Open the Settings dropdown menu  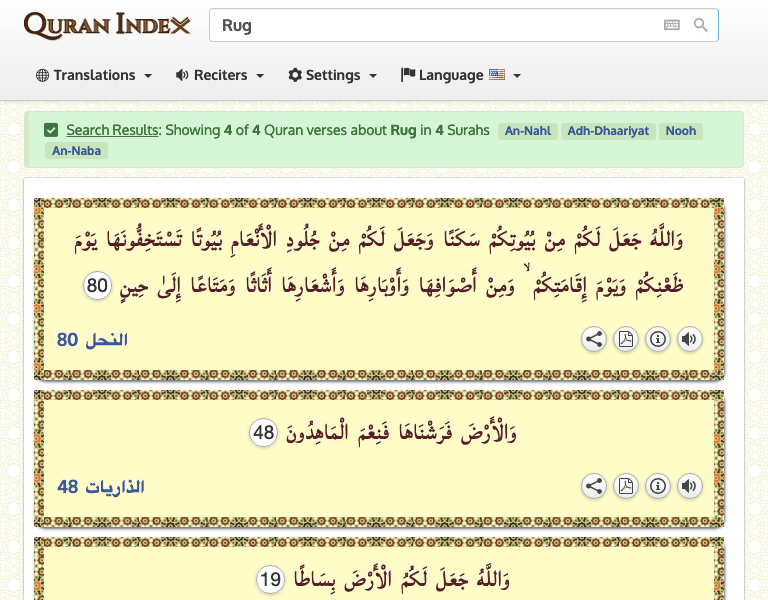pos(333,75)
